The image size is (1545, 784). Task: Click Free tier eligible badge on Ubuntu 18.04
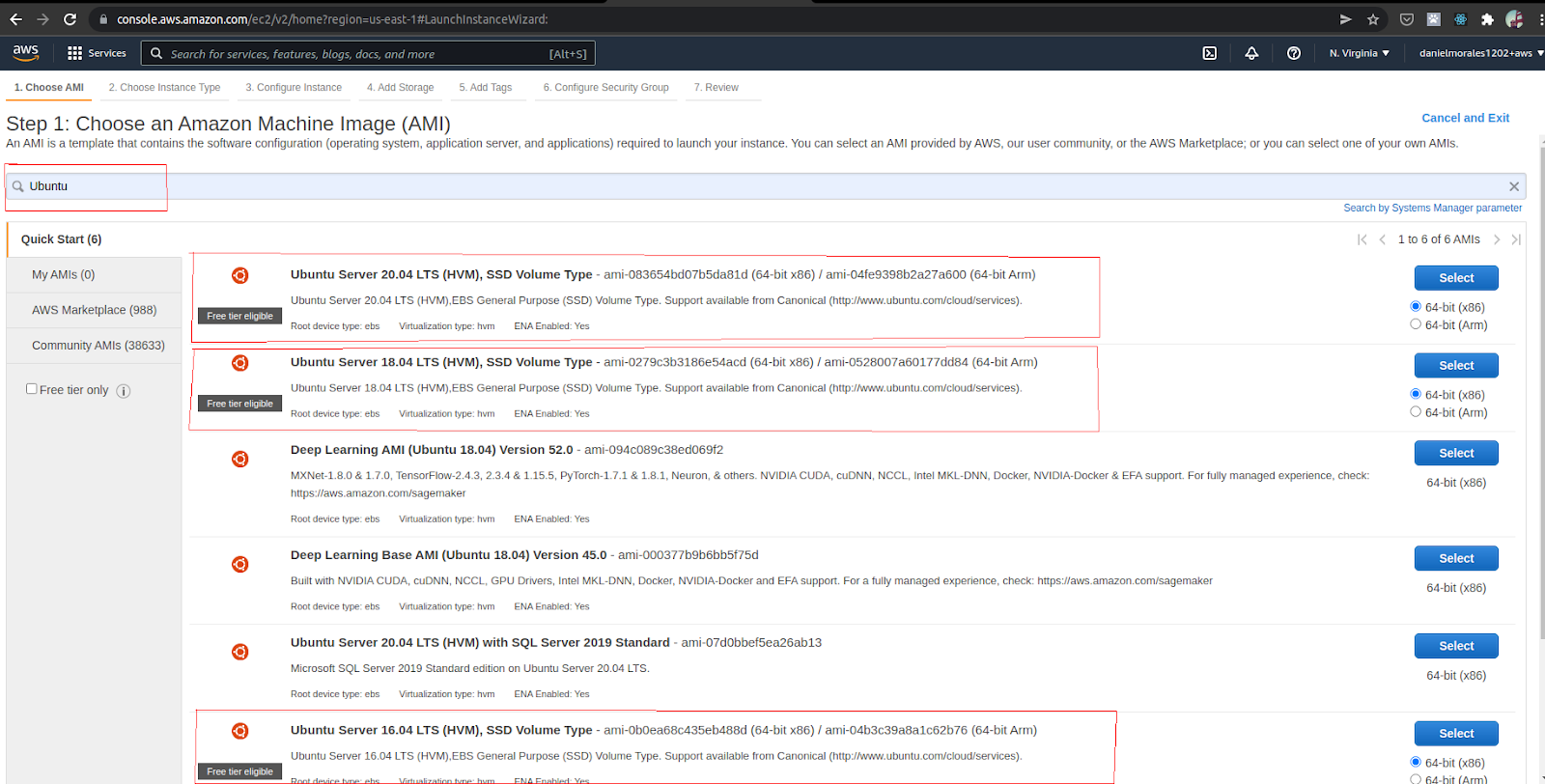click(x=239, y=404)
